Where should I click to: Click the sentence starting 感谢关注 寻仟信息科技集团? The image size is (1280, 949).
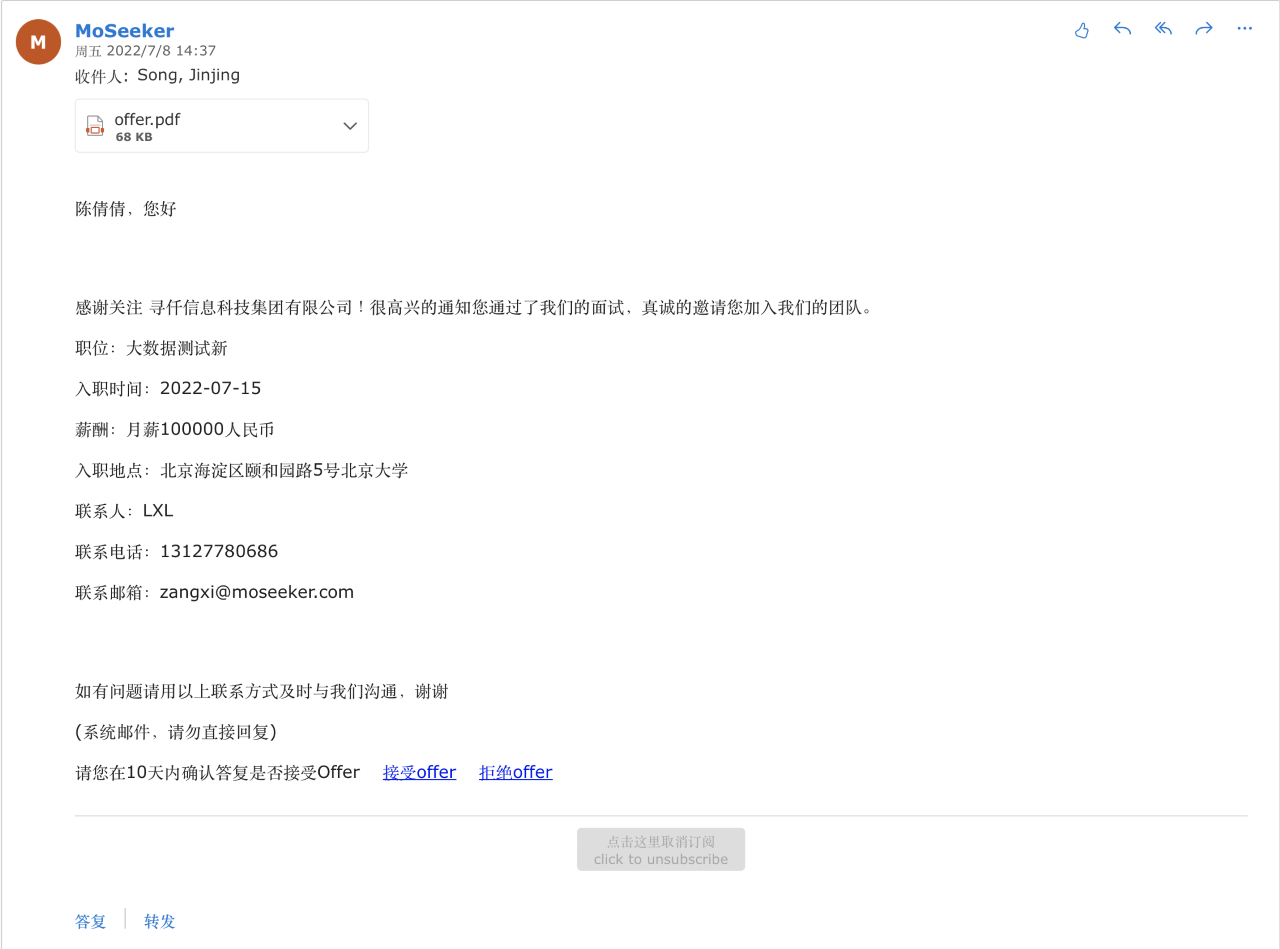click(x=475, y=307)
